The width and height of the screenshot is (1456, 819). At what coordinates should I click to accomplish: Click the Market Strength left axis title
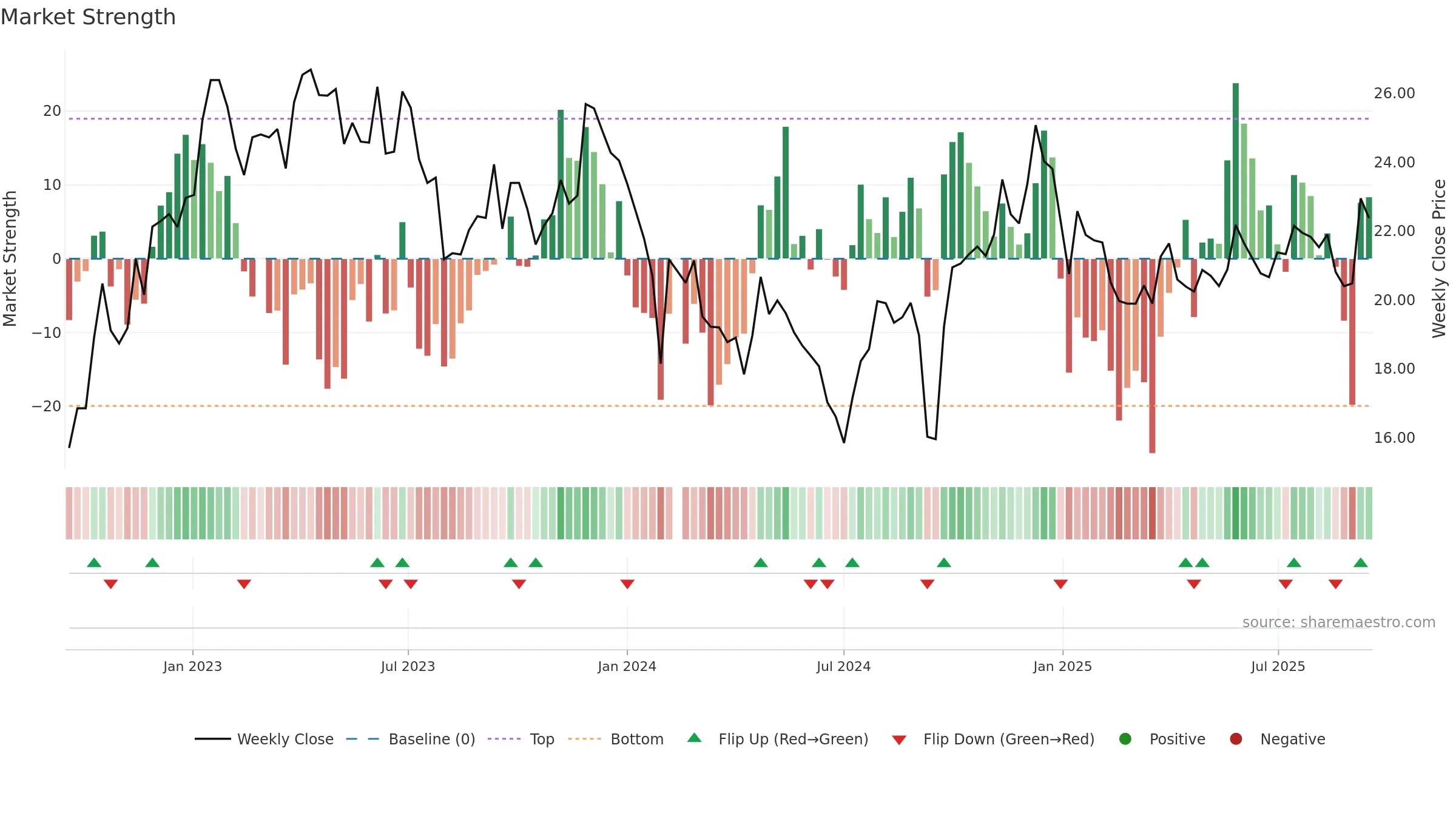point(10,258)
